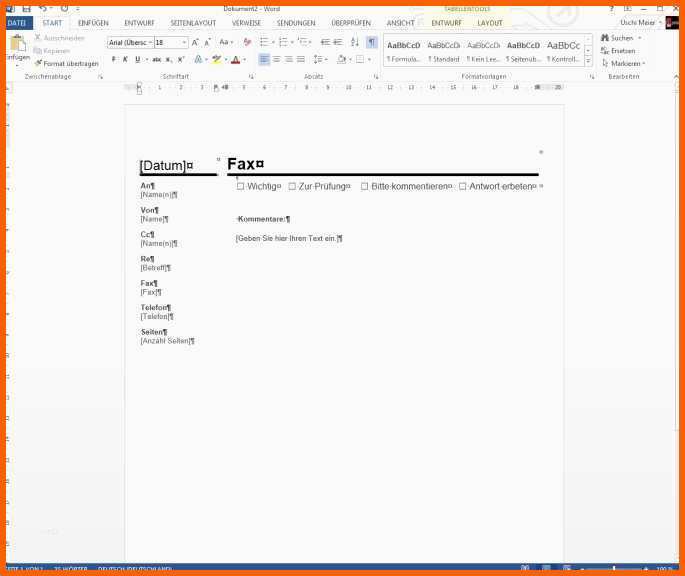Open the Uscle Meier account menu
The image size is (685, 576).
pyautogui.click(x=640, y=22)
